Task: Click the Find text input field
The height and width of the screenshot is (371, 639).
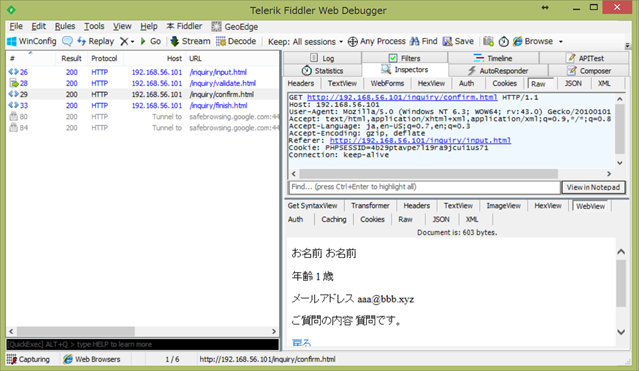Action: (424, 187)
